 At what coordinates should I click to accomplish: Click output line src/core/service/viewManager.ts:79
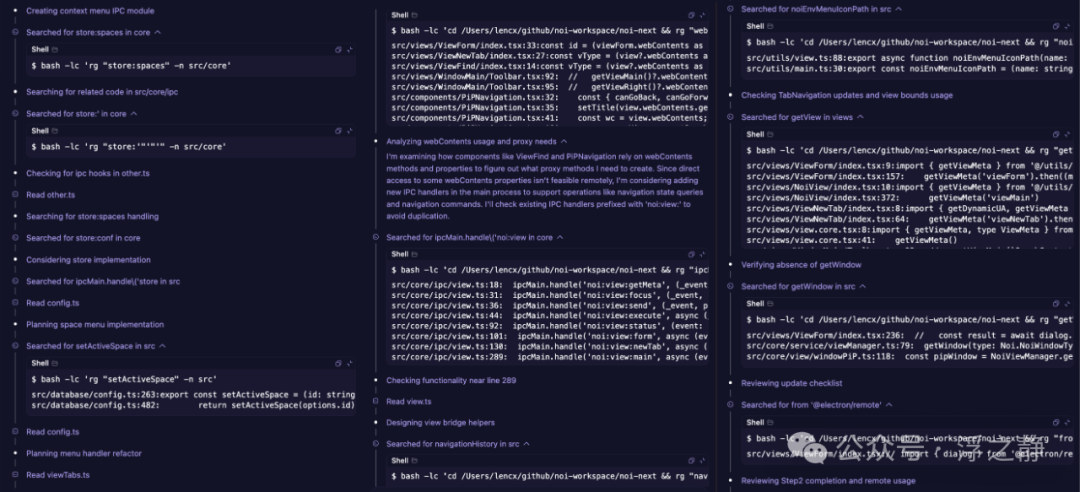[x=909, y=346]
